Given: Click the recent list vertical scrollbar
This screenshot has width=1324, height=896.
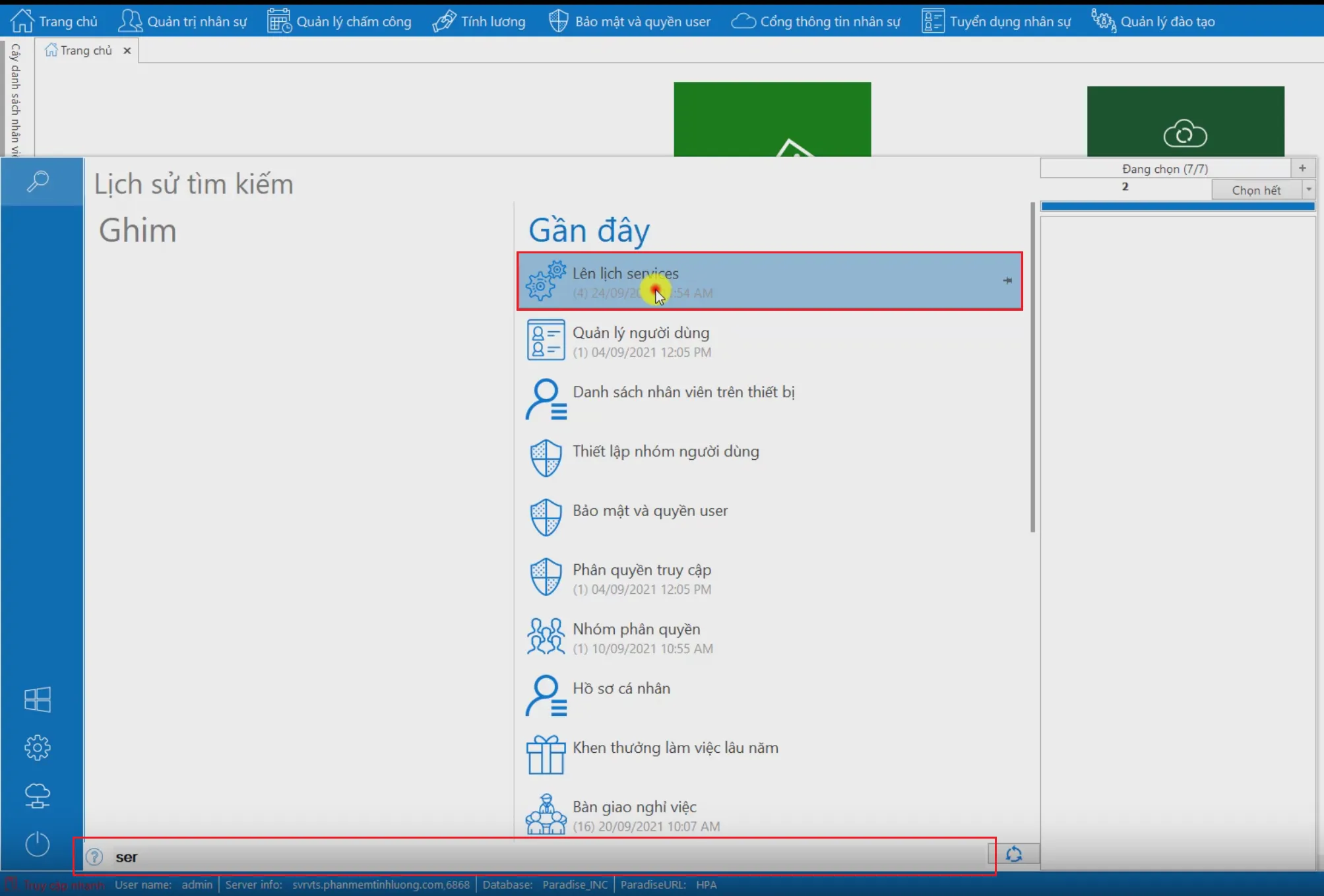Looking at the screenshot, I should [x=1032, y=367].
